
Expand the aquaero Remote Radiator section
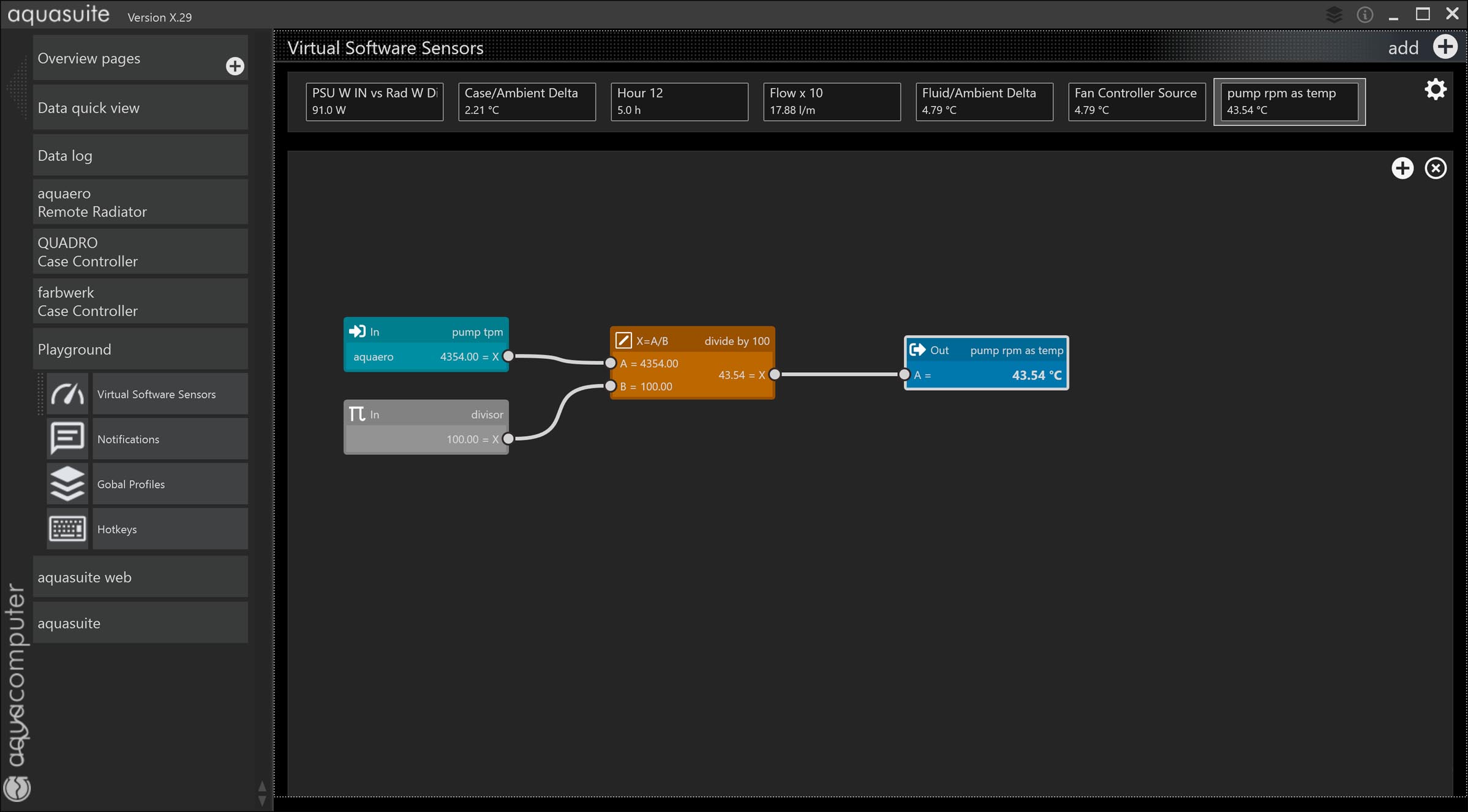(x=140, y=202)
